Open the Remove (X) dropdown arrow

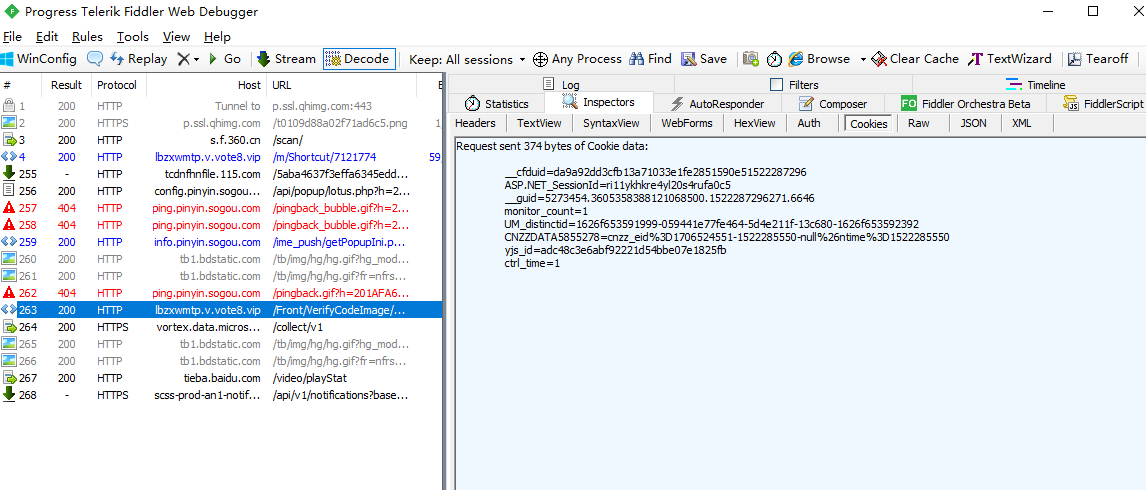pyautogui.click(x=196, y=59)
